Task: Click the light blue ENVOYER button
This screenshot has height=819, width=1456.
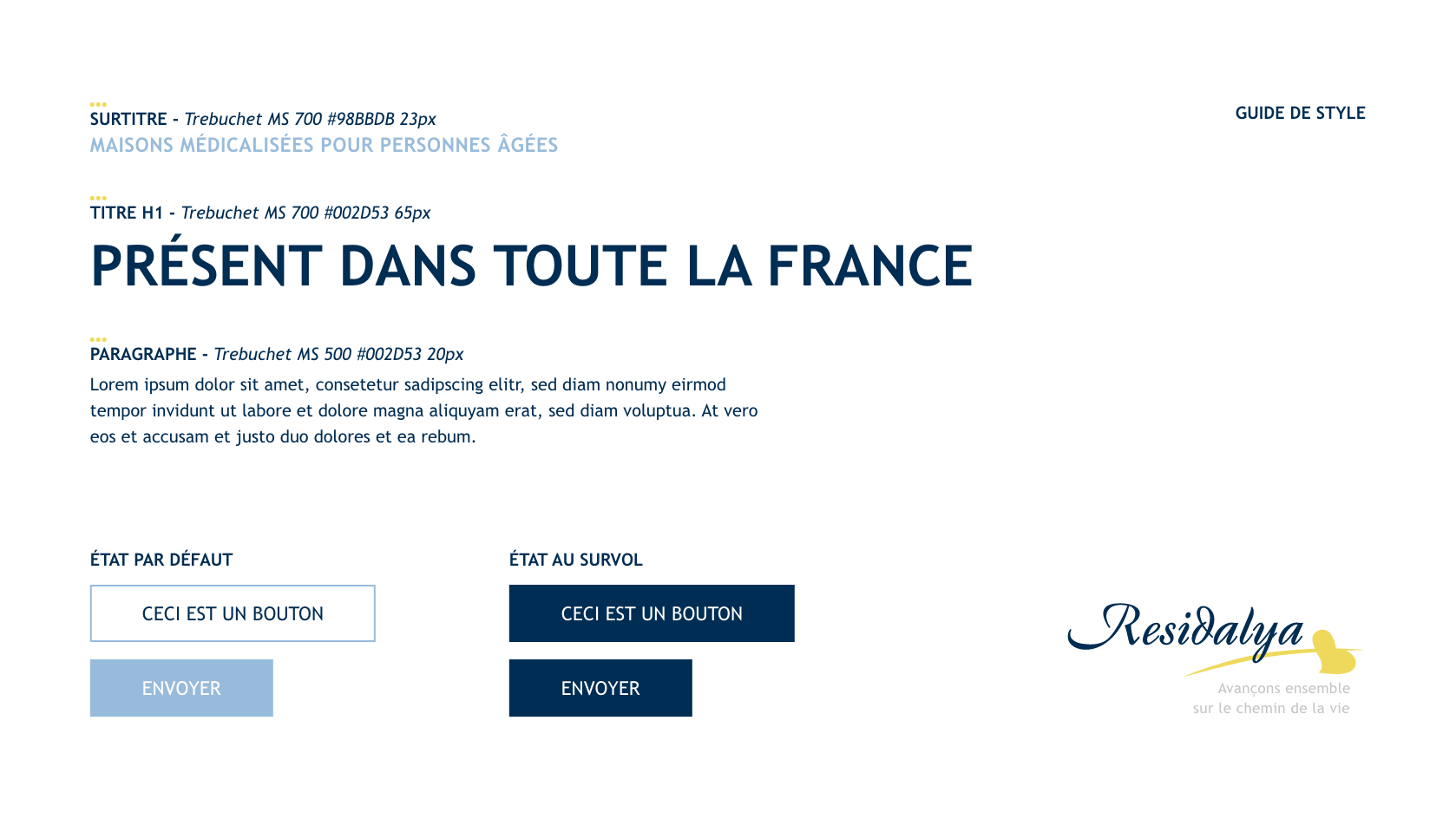Action: (181, 688)
